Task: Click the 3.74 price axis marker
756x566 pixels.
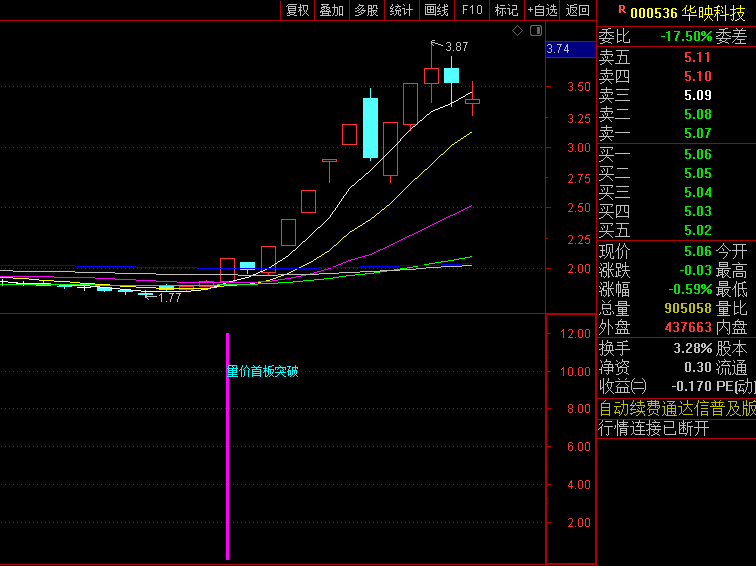Action: pos(570,49)
